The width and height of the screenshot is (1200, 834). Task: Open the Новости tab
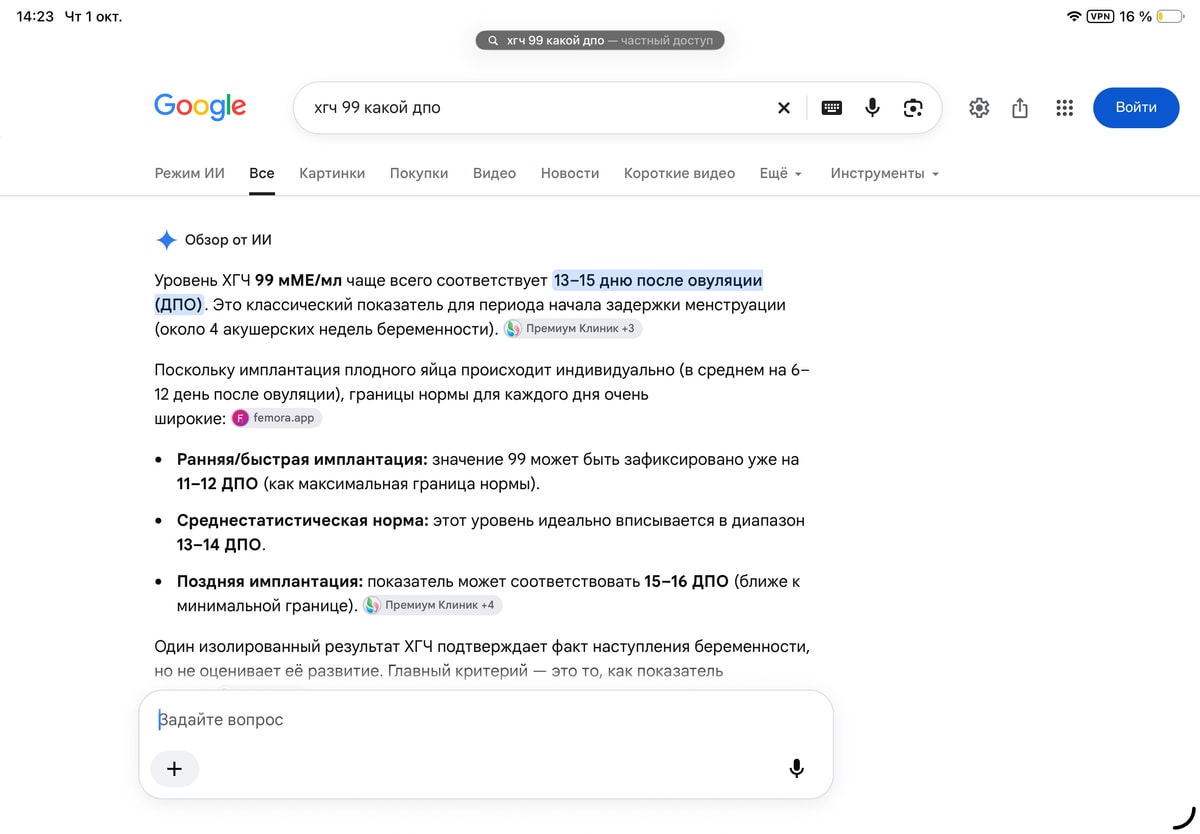pyautogui.click(x=570, y=173)
